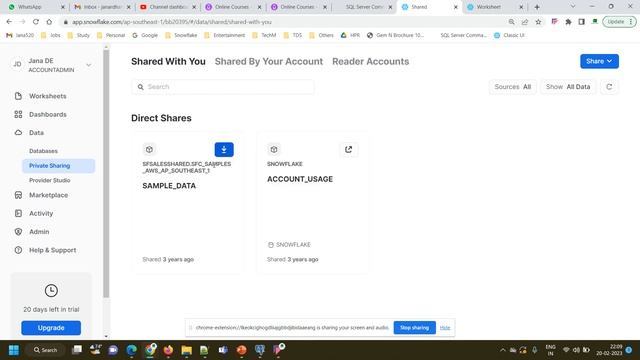
Task: Switch to the Worksheet browser tab
Action: [x=495, y=7]
